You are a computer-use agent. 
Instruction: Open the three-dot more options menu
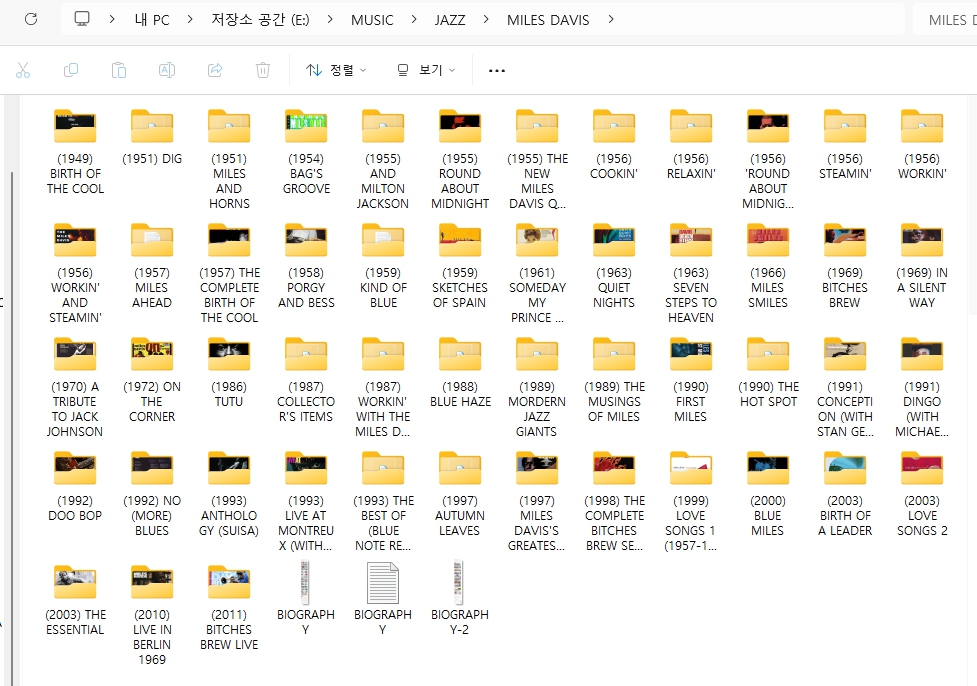tap(497, 71)
